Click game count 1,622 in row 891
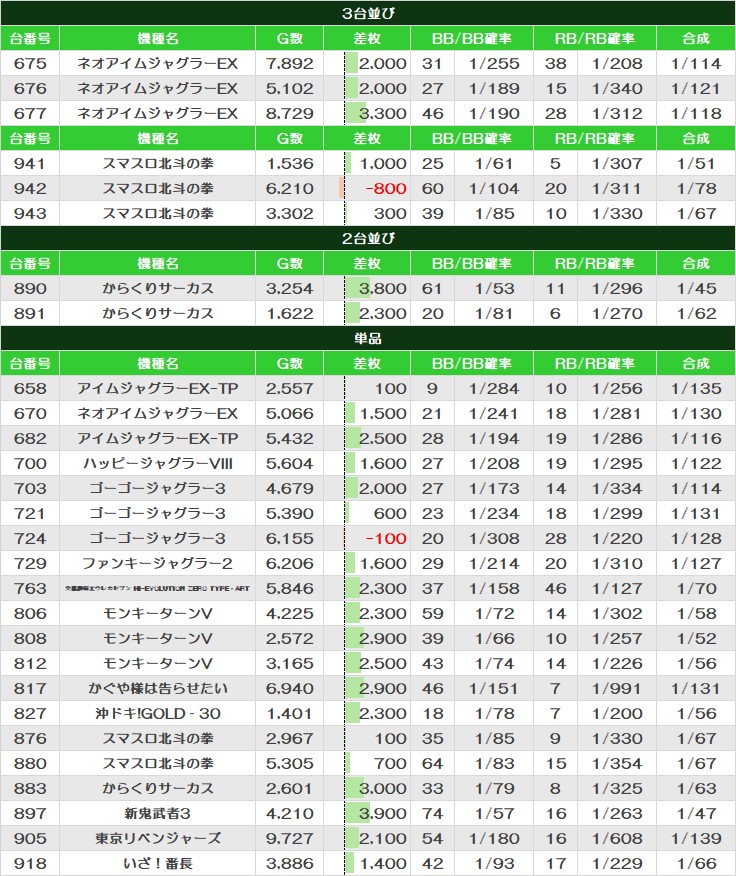Viewport: 736px width, 876px height. [289, 313]
